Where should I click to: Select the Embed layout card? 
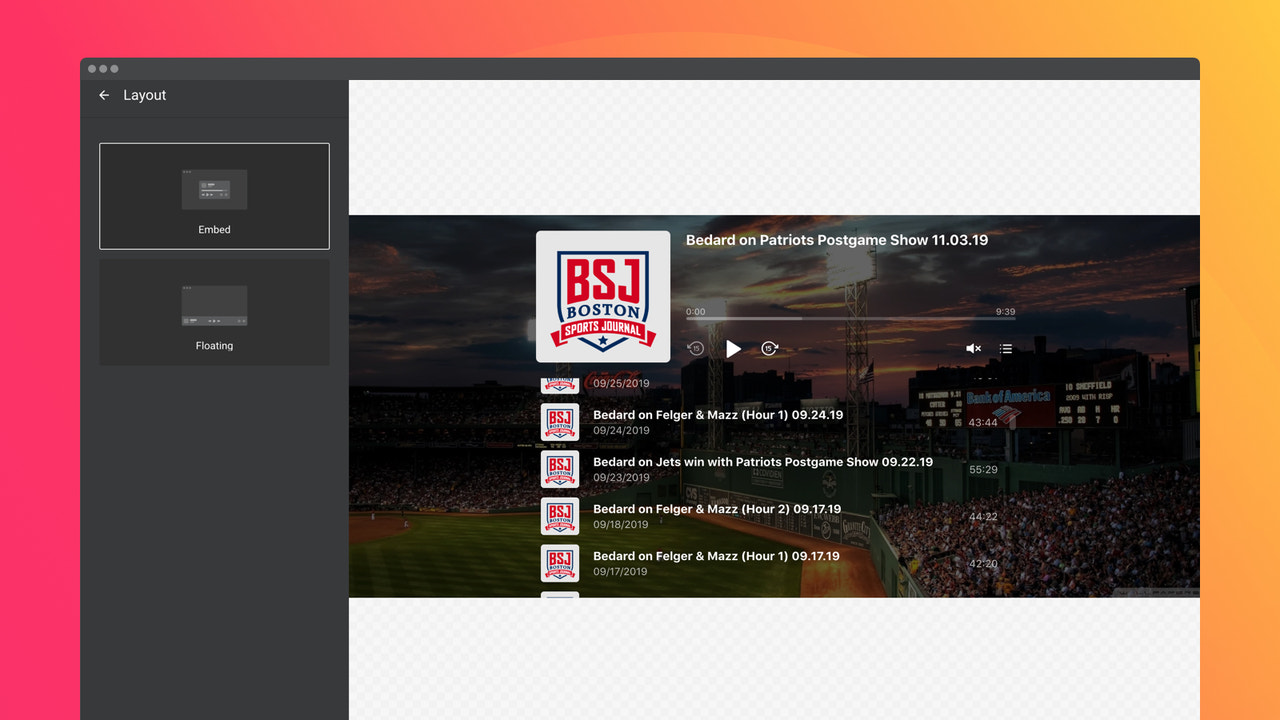pos(214,196)
